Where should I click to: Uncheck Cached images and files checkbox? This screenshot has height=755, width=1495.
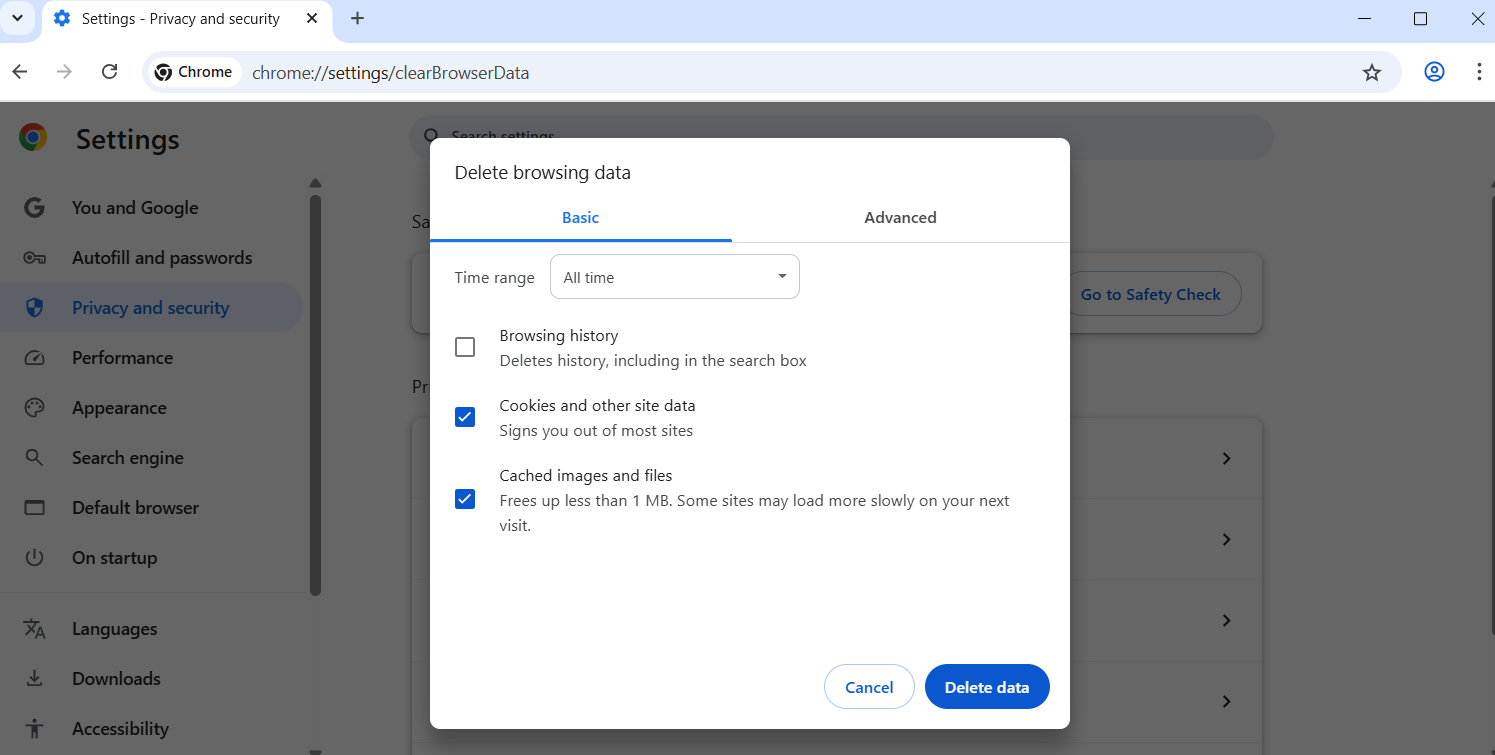pos(465,499)
